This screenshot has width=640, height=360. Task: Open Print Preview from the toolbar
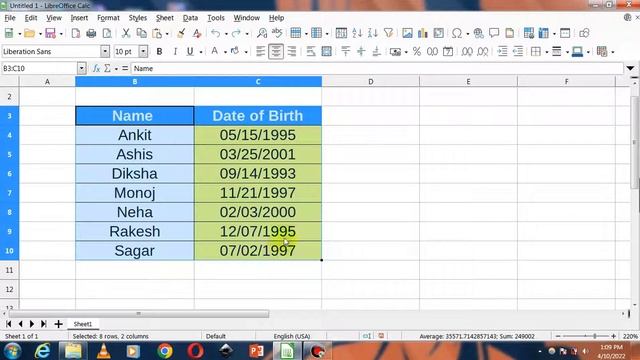pyautogui.click(x=107, y=33)
